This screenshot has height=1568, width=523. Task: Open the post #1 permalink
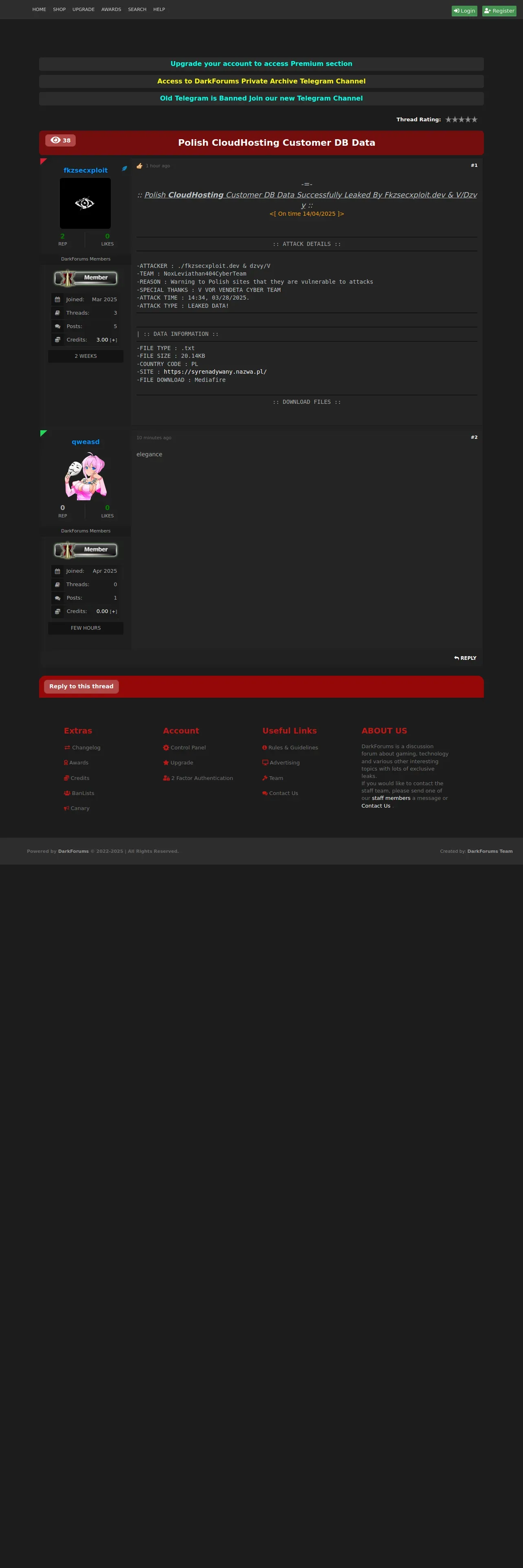pyautogui.click(x=474, y=166)
